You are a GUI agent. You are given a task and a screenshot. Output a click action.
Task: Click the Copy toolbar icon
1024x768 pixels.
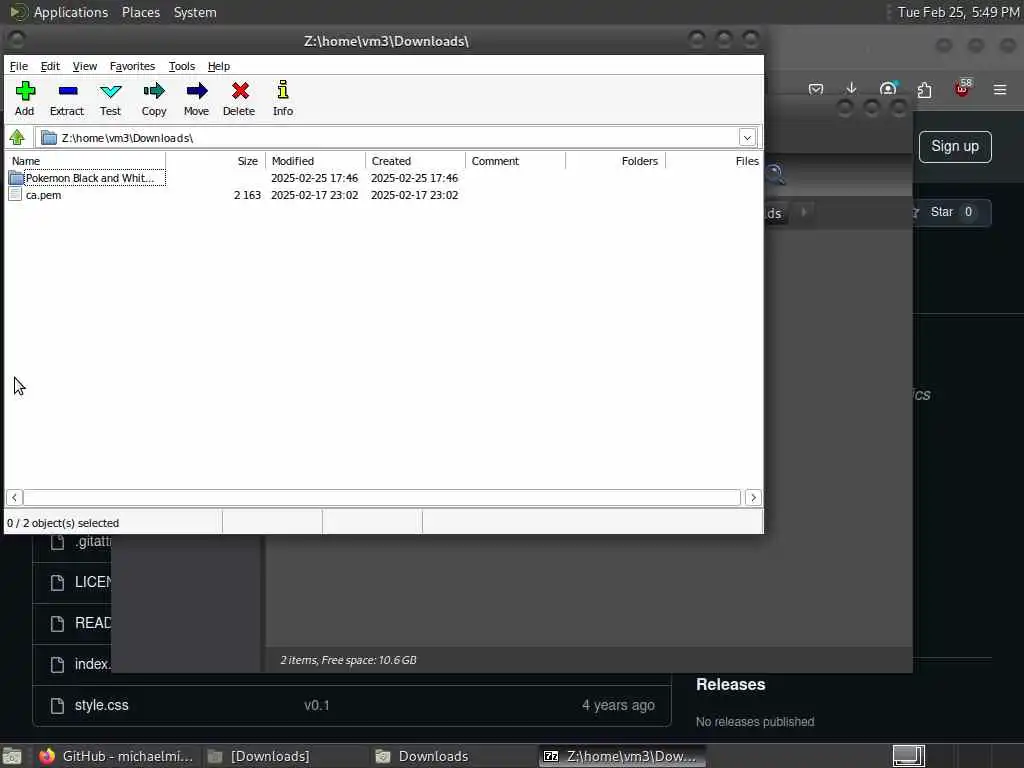tap(154, 98)
